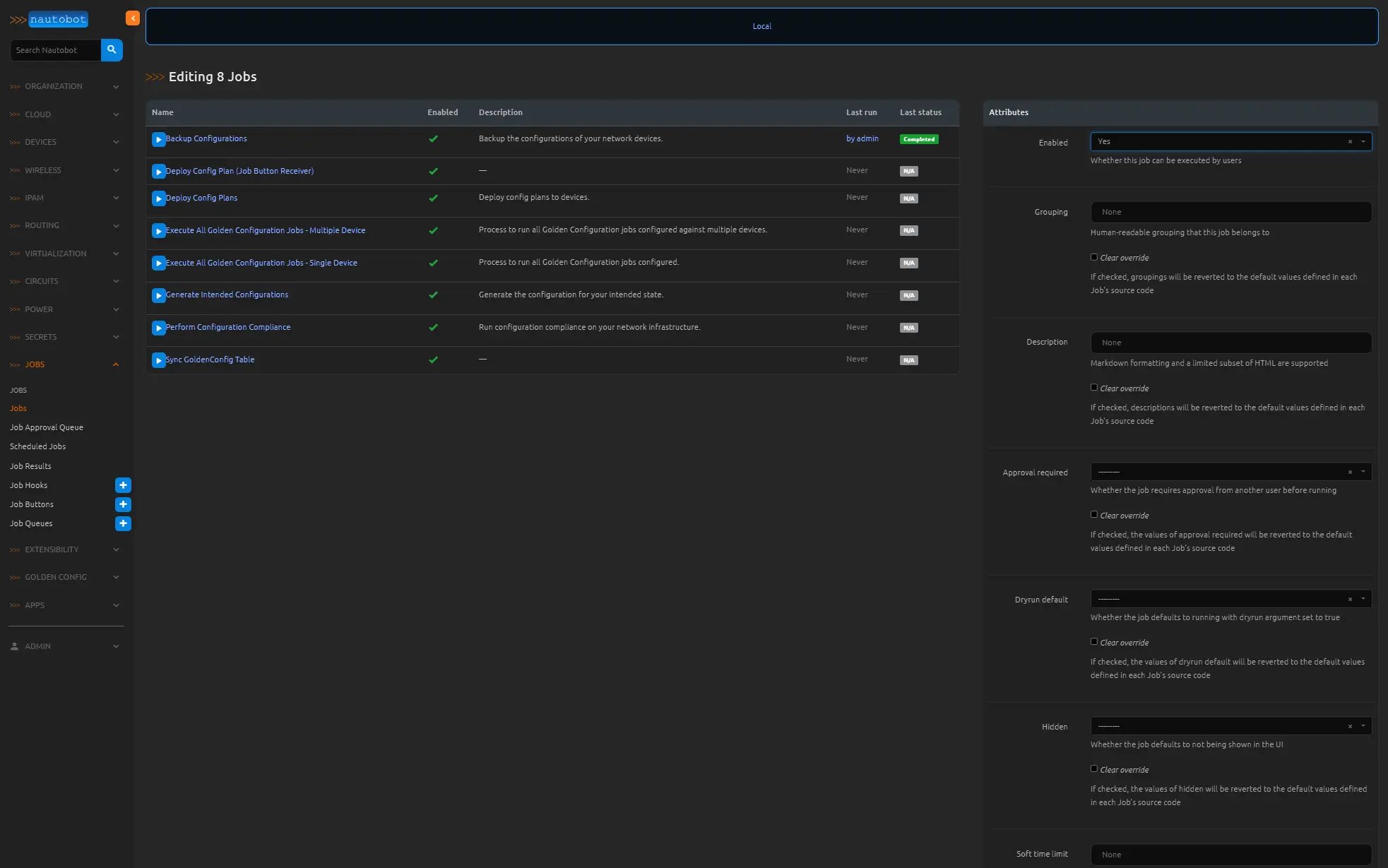Check Clear override under Description

1094,388
